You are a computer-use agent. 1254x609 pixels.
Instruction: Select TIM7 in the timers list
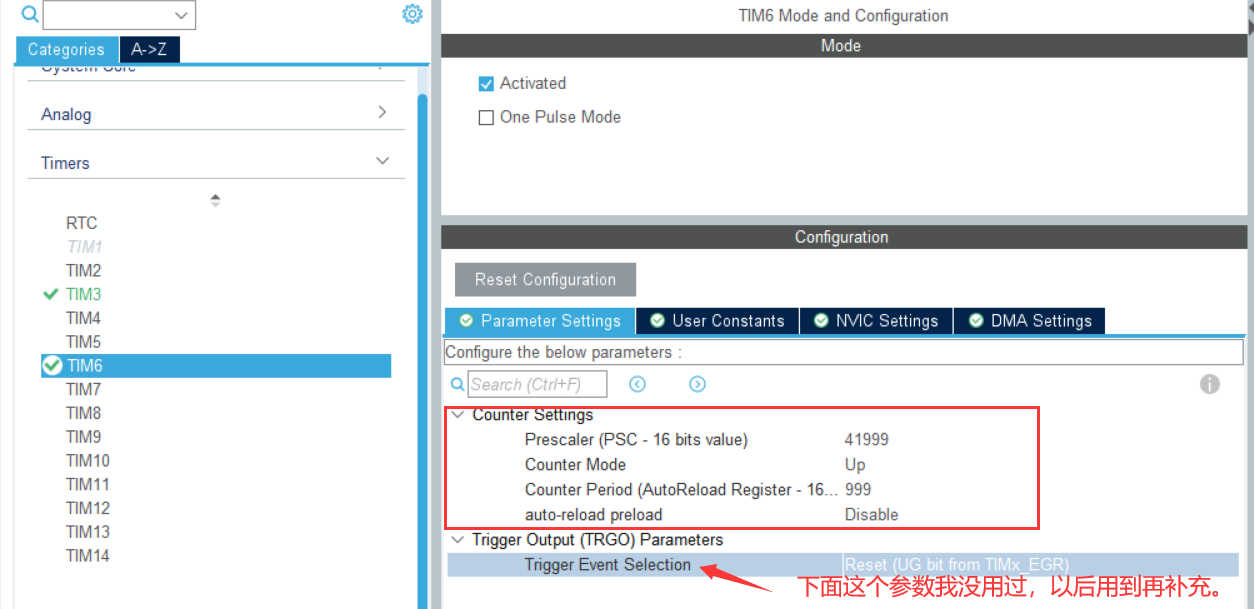pos(83,389)
